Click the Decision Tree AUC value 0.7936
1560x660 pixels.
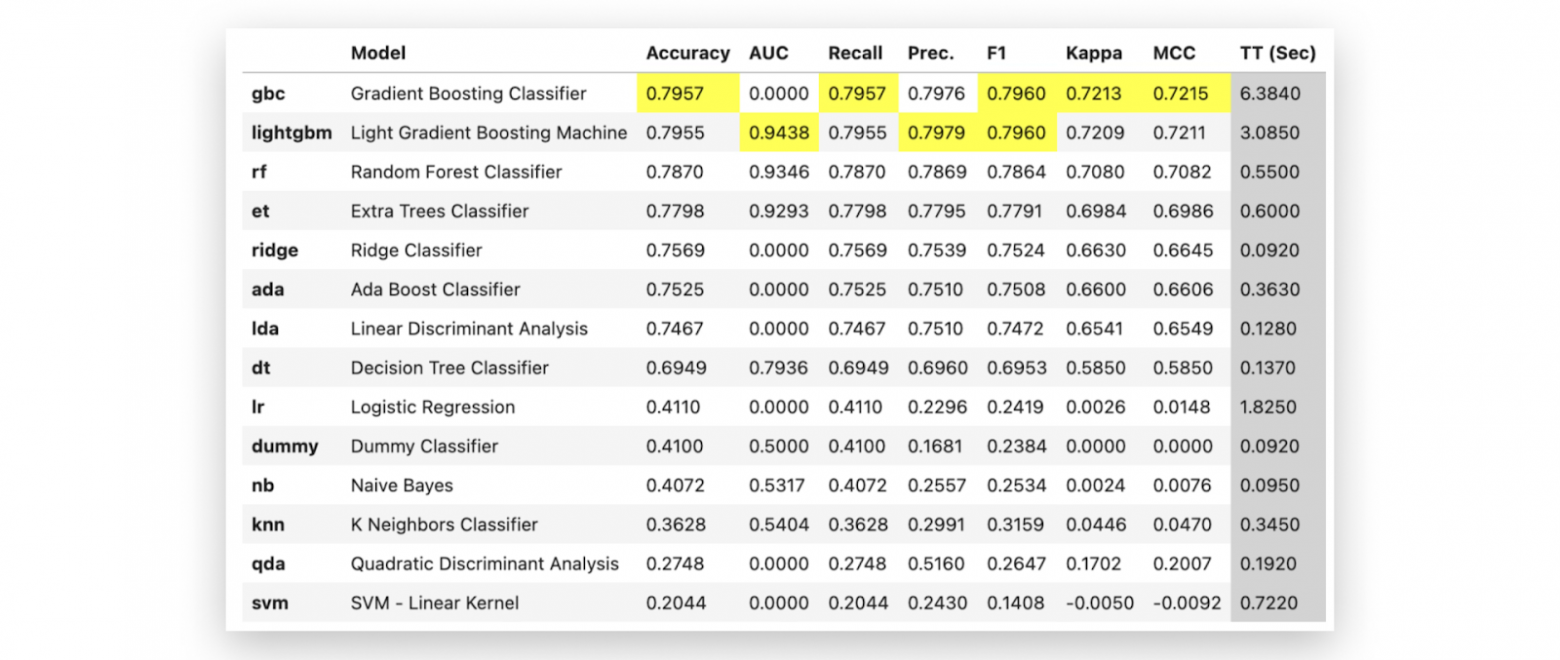777,368
